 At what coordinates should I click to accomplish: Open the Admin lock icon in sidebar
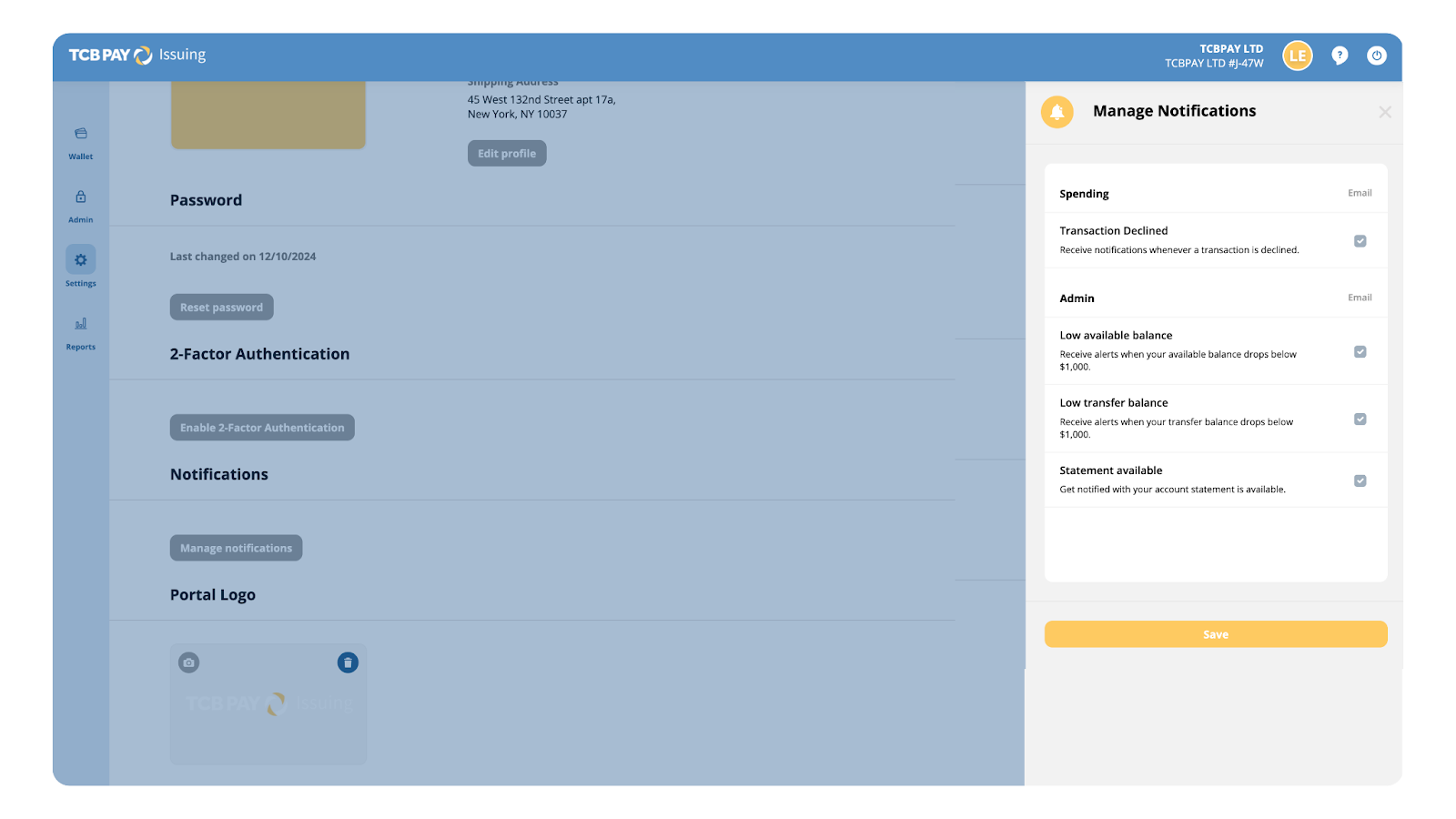pyautogui.click(x=81, y=197)
